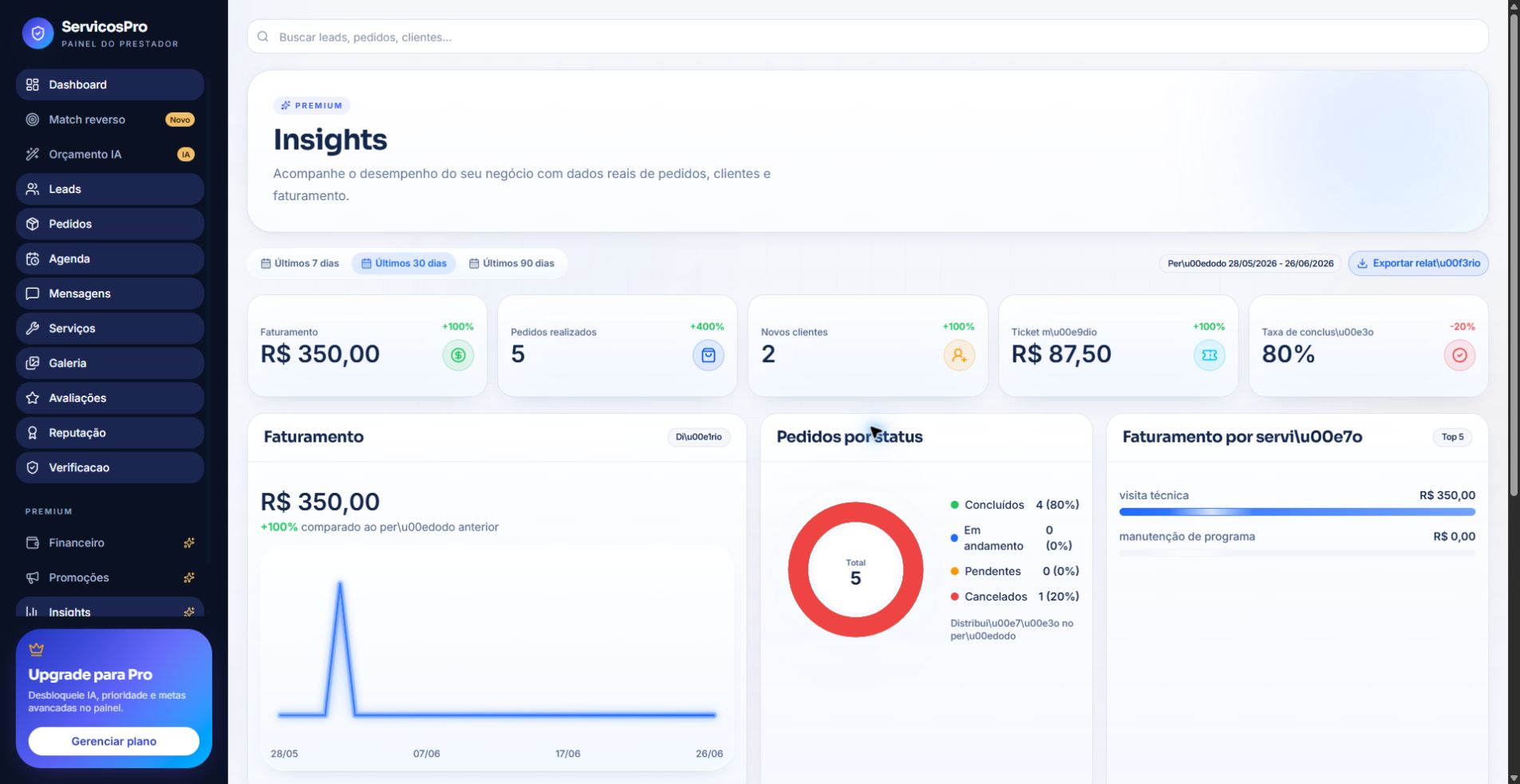The image size is (1520, 784).
Task: Click the Exportar relatório button
Action: pyautogui.click(x=1418, y=263)
